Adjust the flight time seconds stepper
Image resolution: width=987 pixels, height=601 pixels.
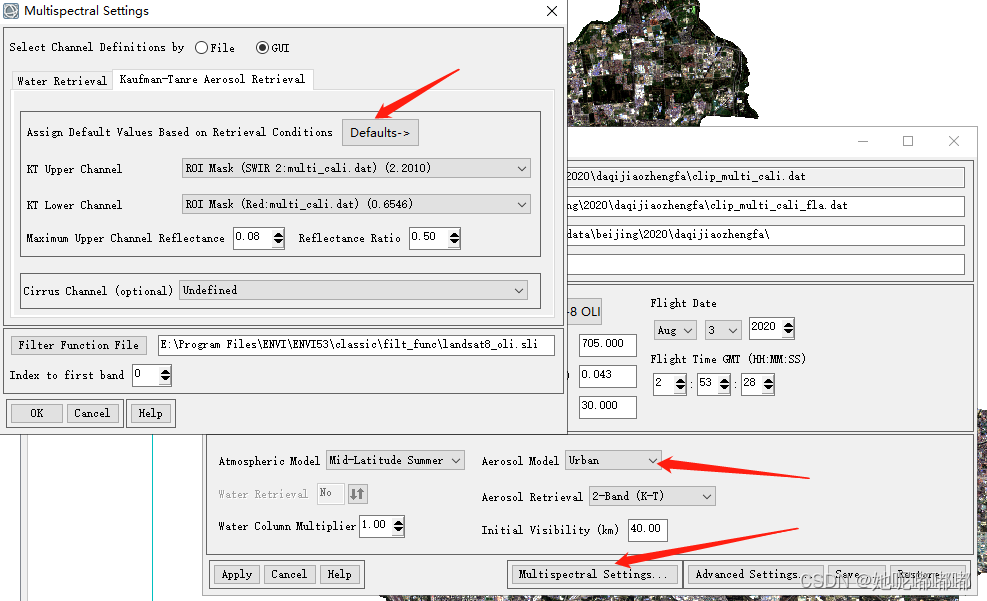point(768,383)
